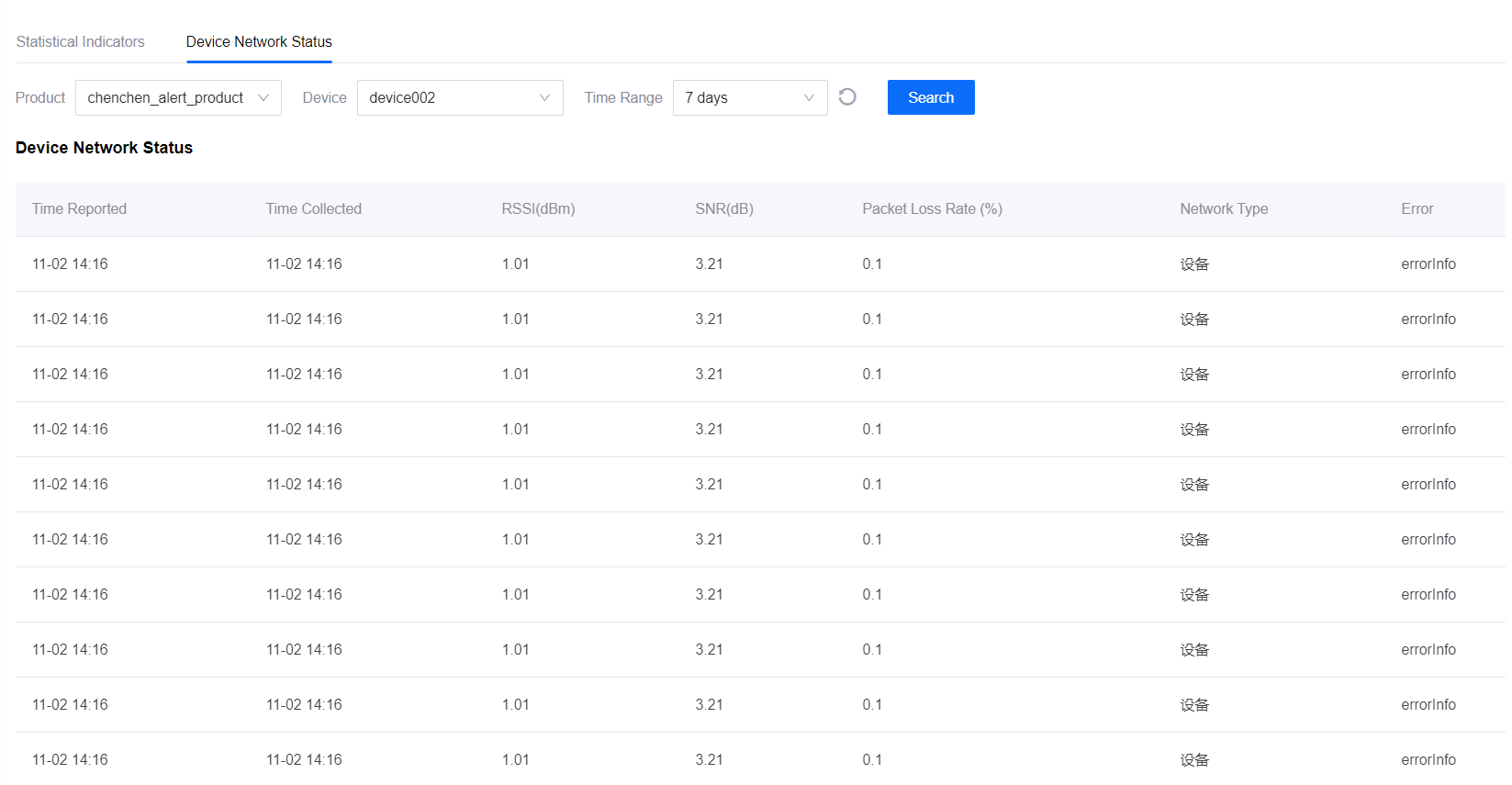Viewport: 1512px width, 785px height.
Task: Click the Packet Loss Rate (%) column header
Action: coord(932,209)
